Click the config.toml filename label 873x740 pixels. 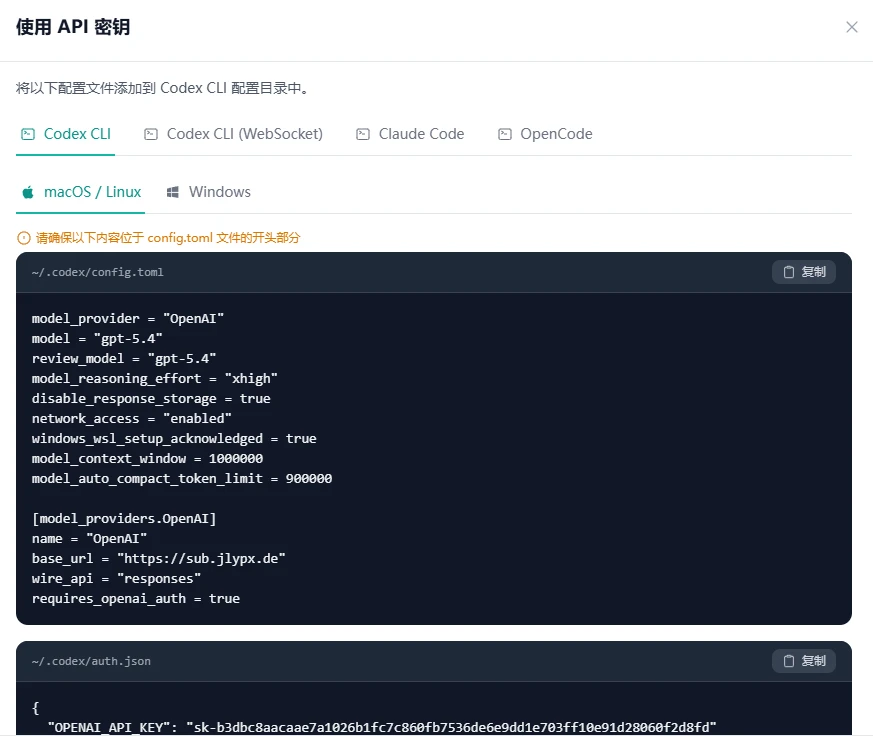click(97, 271)
